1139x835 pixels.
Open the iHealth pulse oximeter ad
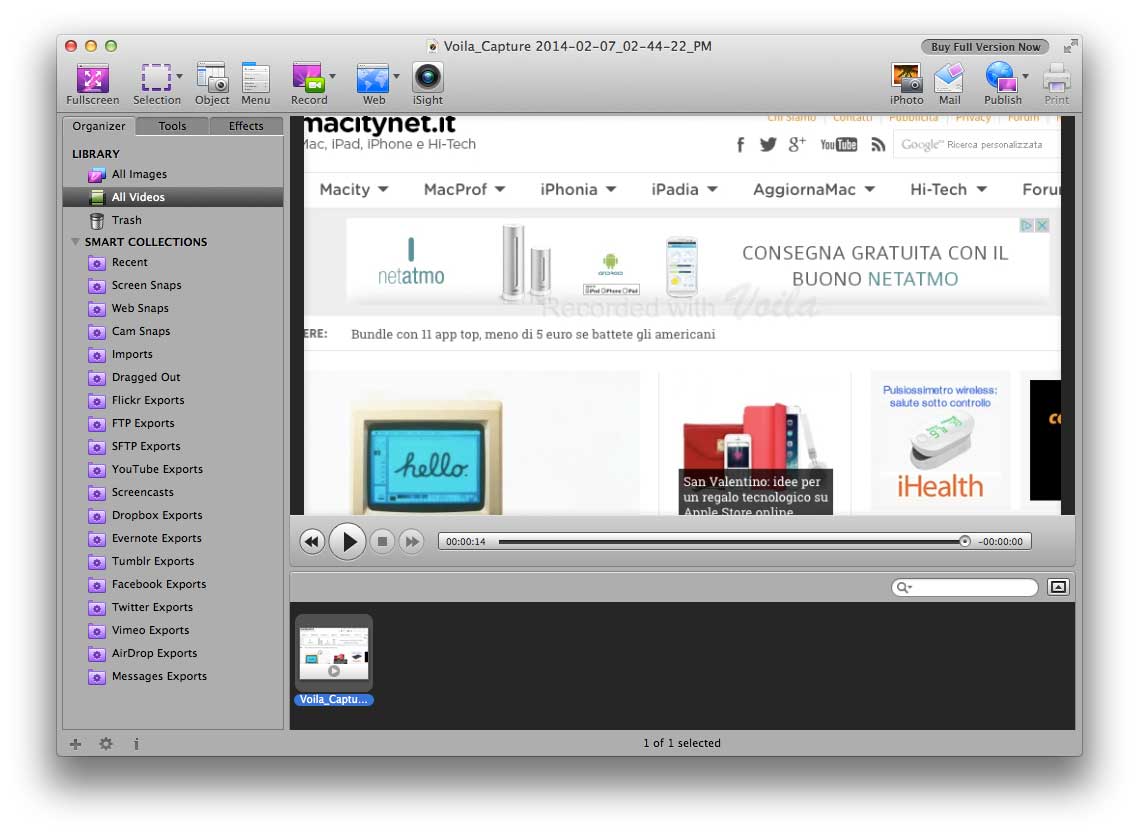939,441
